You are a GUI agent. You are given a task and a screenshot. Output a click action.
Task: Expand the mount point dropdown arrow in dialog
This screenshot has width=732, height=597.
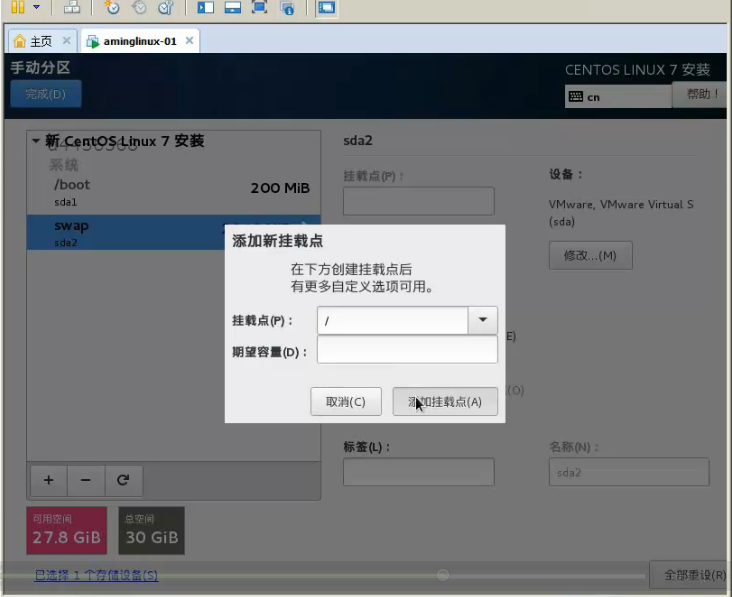tap(483, 320)
